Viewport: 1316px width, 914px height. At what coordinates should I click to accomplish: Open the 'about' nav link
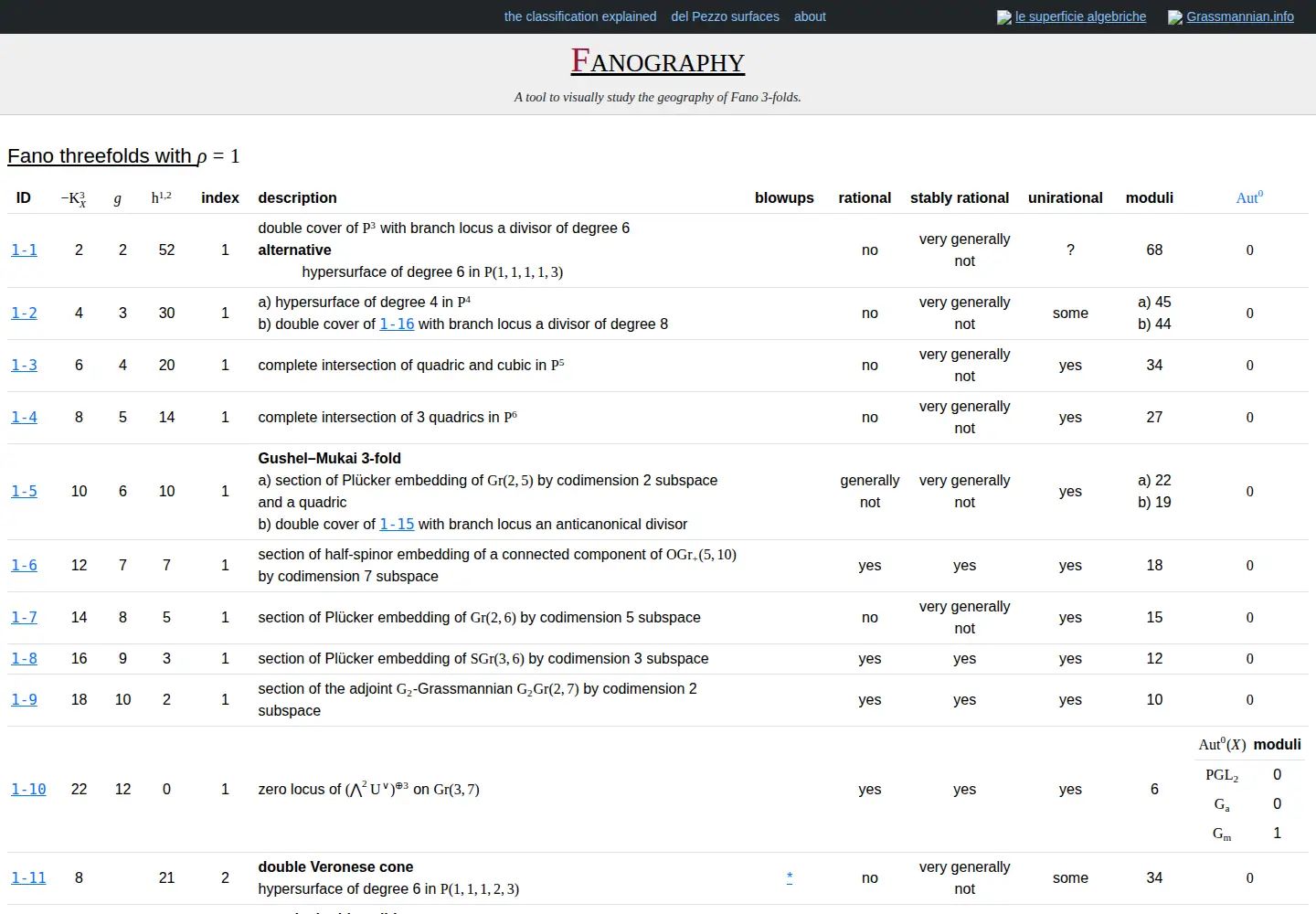810,16
